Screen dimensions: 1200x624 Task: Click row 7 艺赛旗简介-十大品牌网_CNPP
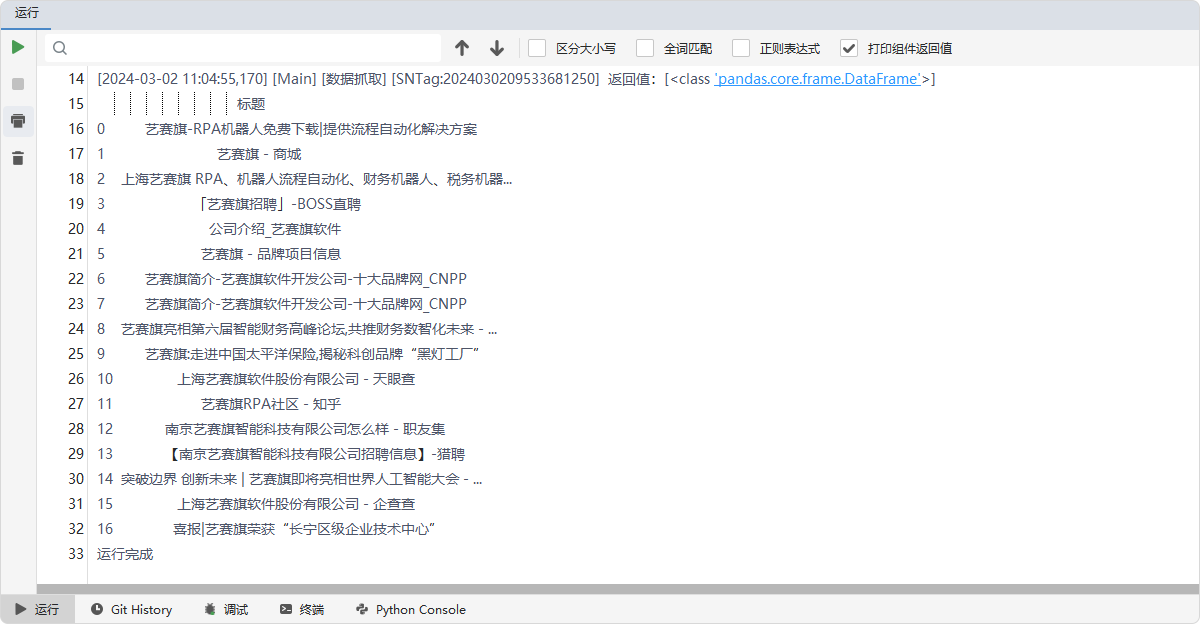306,304
